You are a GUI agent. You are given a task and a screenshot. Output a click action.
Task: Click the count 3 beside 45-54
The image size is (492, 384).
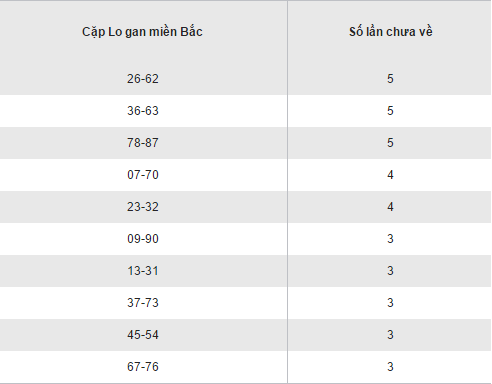390,335
